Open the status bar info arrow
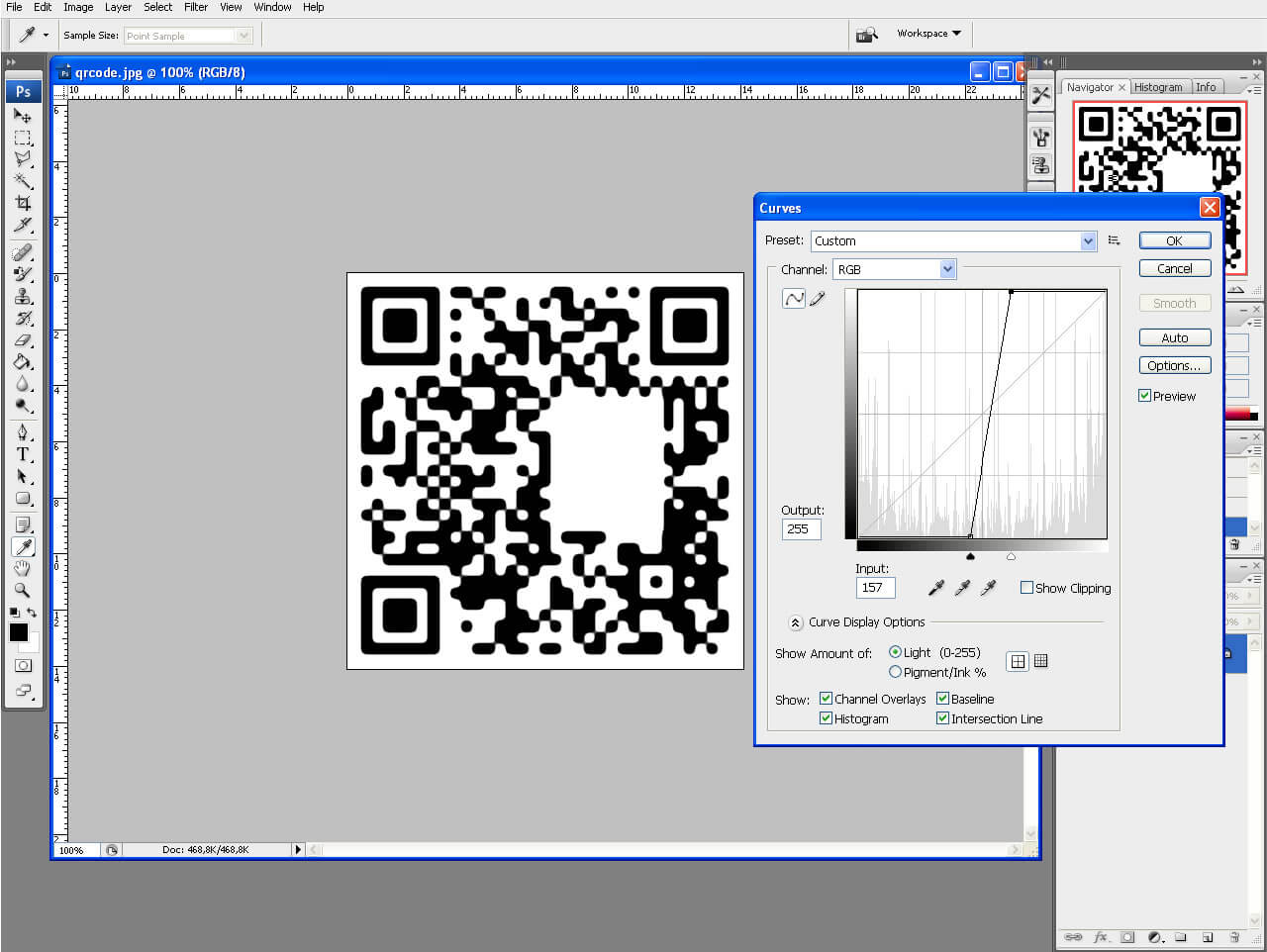The height and width of the screenshot is (952, 1267). pyautogui.click(x=297, y=849)
